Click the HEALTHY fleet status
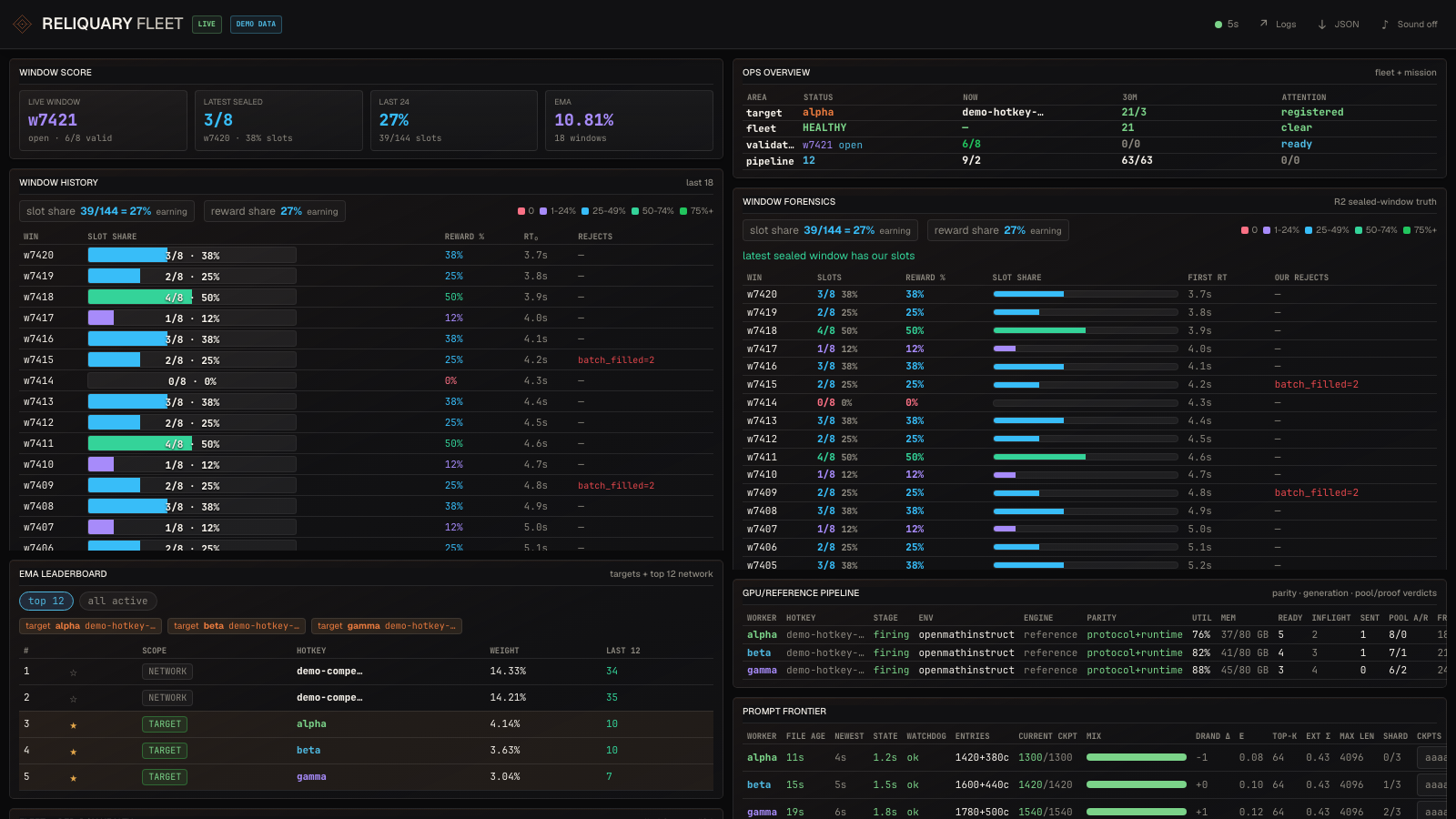The image size is (1456, 819). point(824,128)
